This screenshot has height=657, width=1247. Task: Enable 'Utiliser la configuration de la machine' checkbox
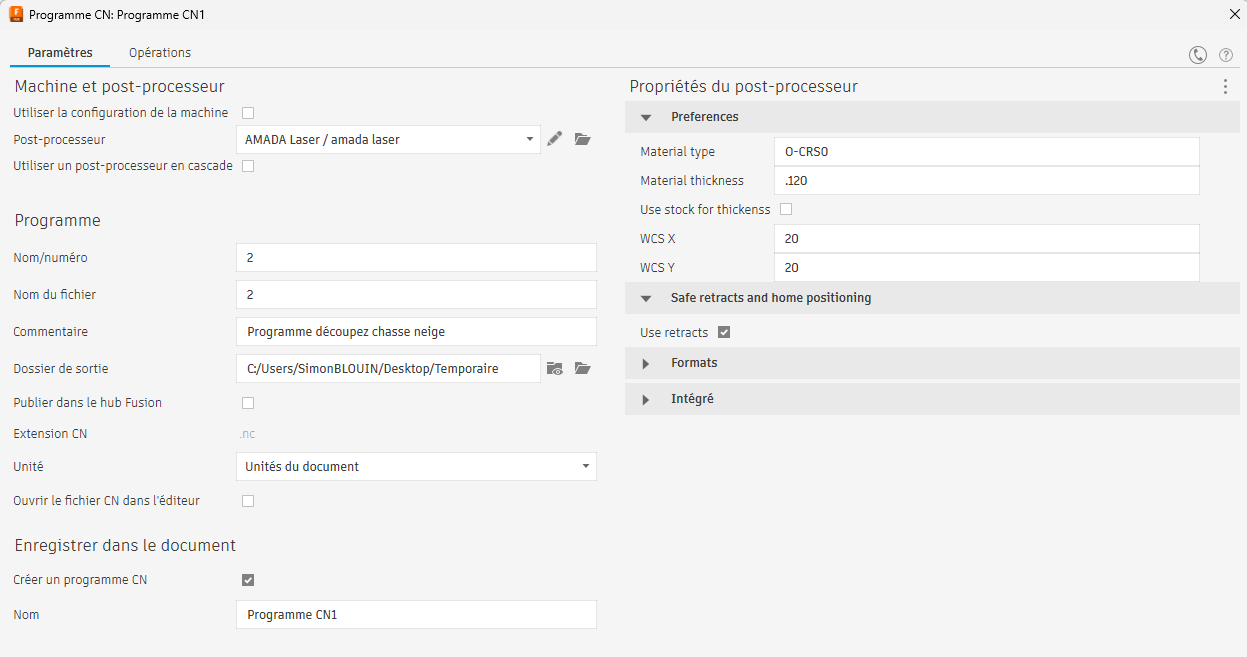(x=248, y=113)
